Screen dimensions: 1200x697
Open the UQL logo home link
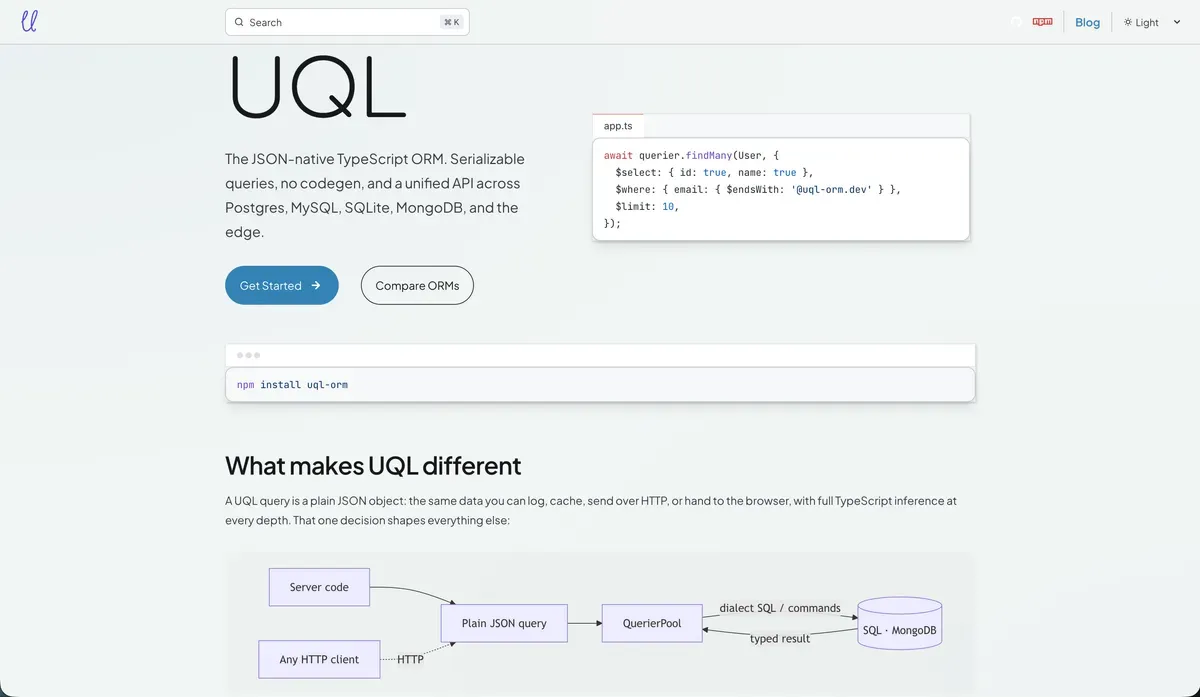click(x=29, y=21)
